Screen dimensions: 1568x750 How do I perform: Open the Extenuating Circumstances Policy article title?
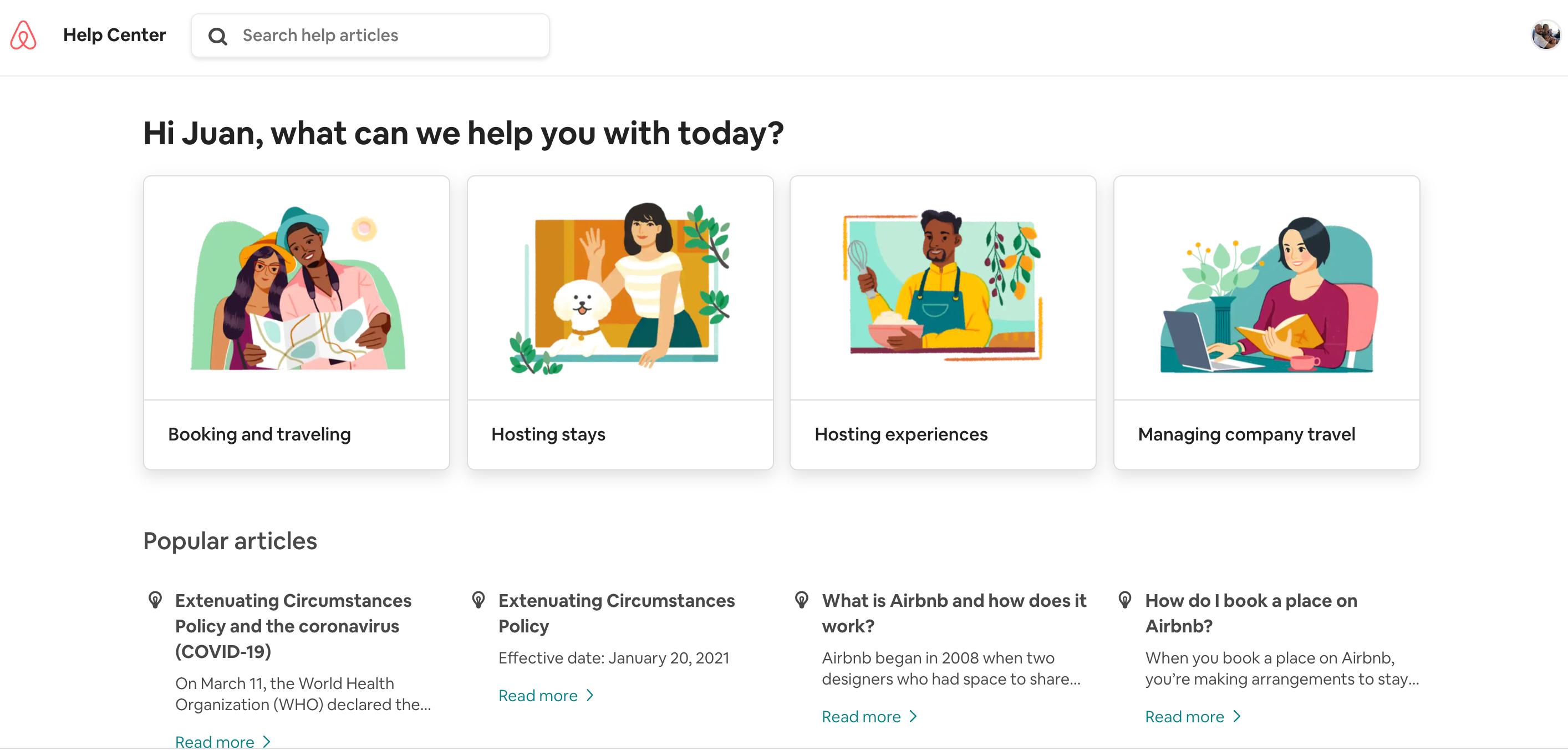[616, 613]
